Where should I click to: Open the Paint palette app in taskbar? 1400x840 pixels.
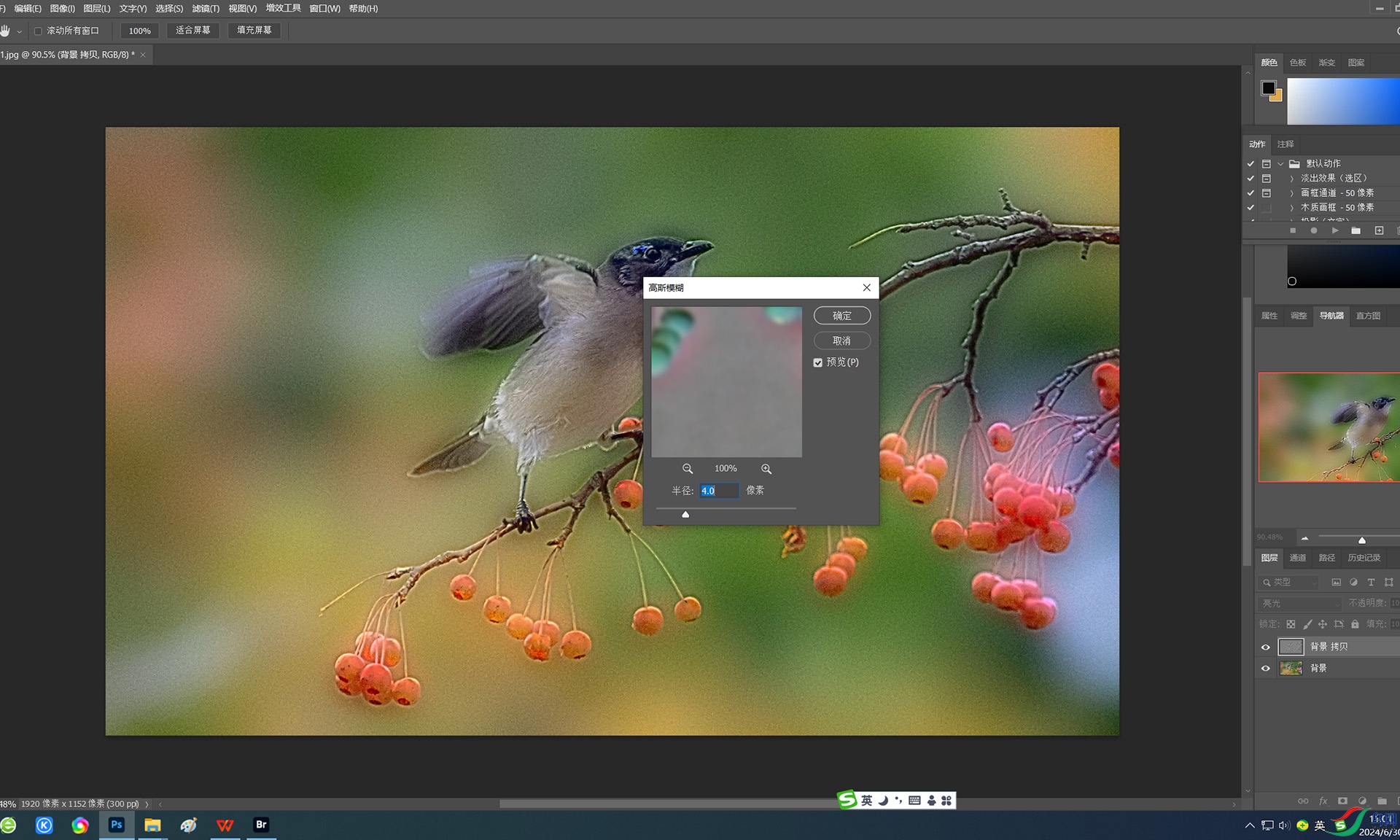[x=189, y=825]
